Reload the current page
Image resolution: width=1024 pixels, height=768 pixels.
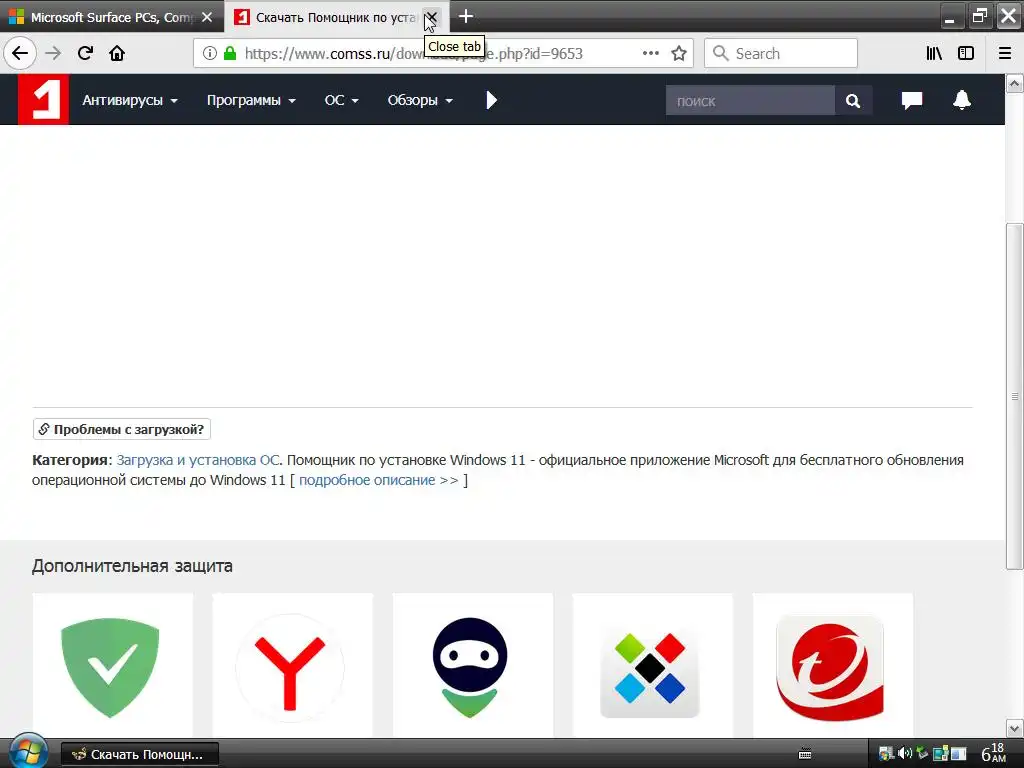coord(85,53)
